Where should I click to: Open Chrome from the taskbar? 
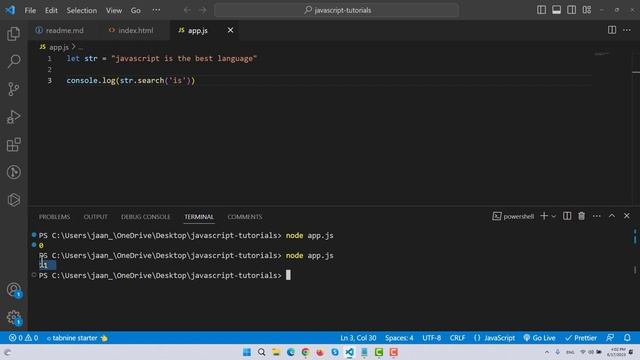coord(305,352)
